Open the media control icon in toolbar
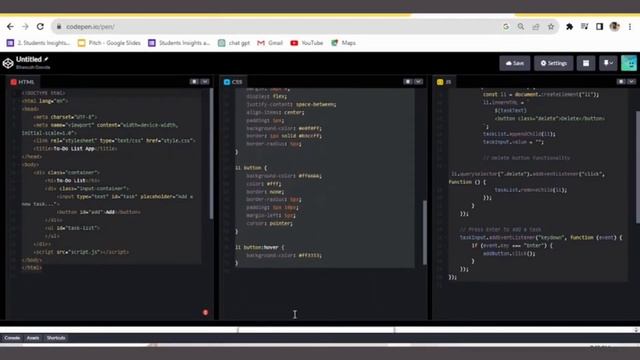Screen dimensions: 640x360 point(584,27)
